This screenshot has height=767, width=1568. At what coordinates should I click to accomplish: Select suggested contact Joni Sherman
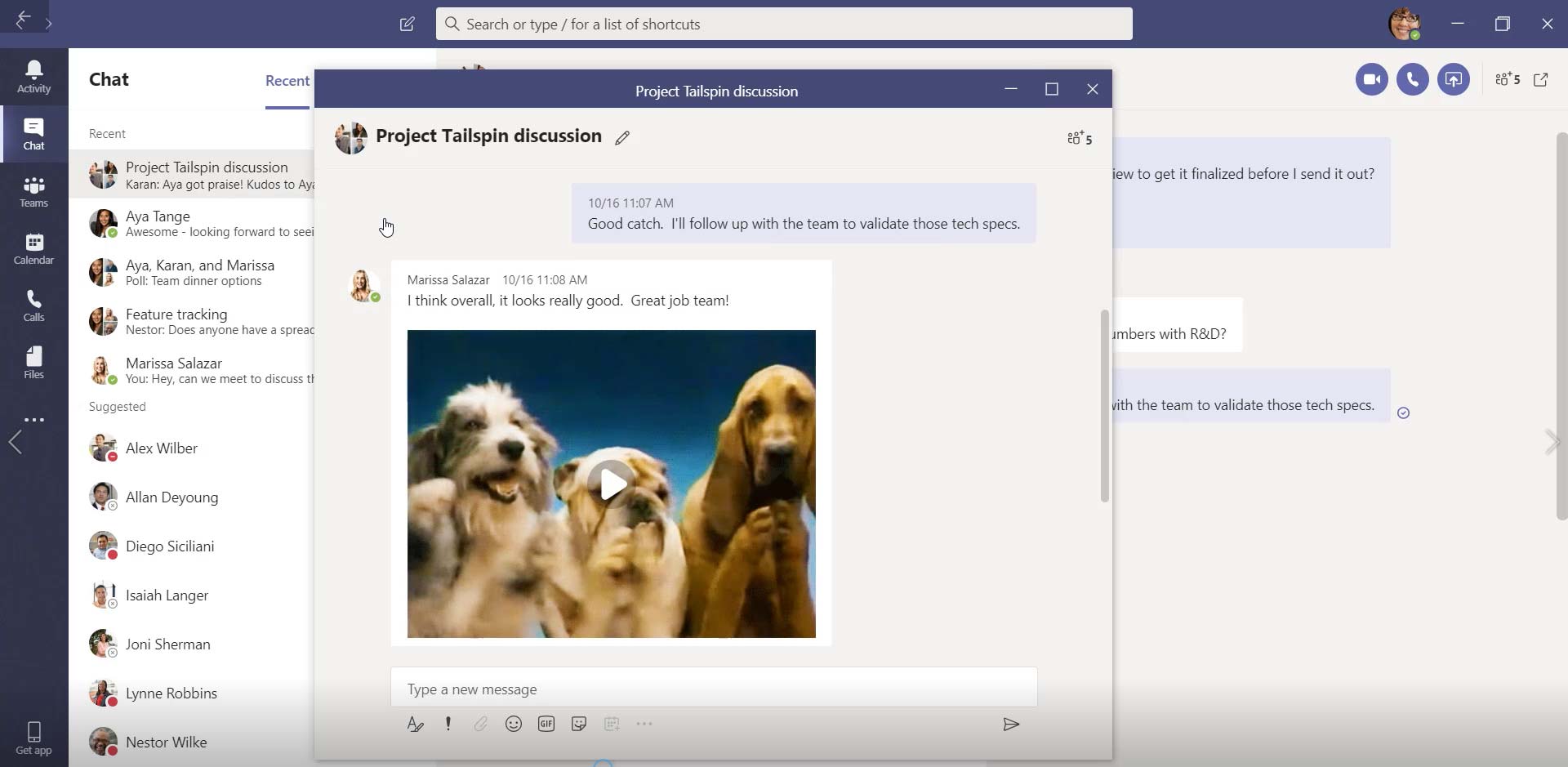click(192, 644)
